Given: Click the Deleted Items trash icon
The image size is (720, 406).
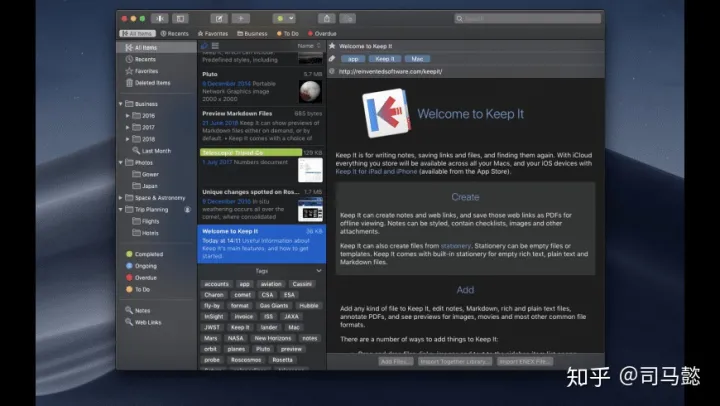Looking at the screenshot, I should pos(129,83).
